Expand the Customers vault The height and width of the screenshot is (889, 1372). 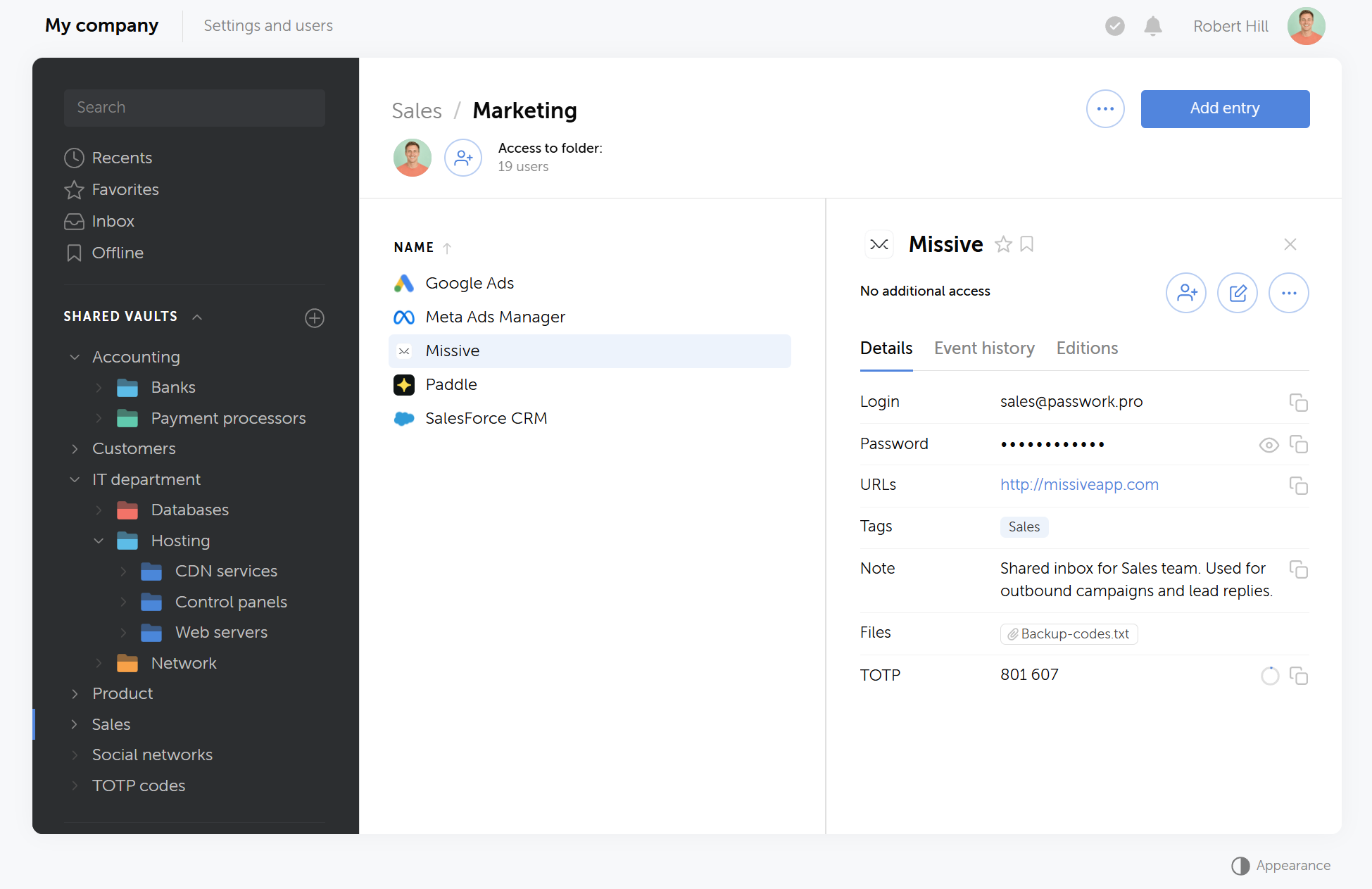75,449
